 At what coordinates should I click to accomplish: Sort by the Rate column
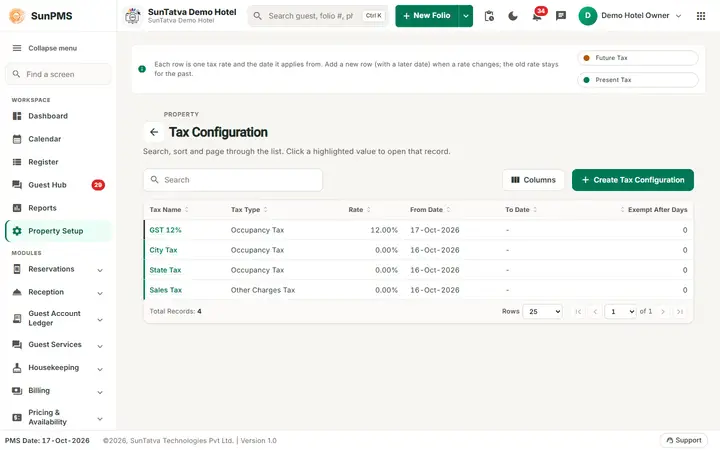359,210
